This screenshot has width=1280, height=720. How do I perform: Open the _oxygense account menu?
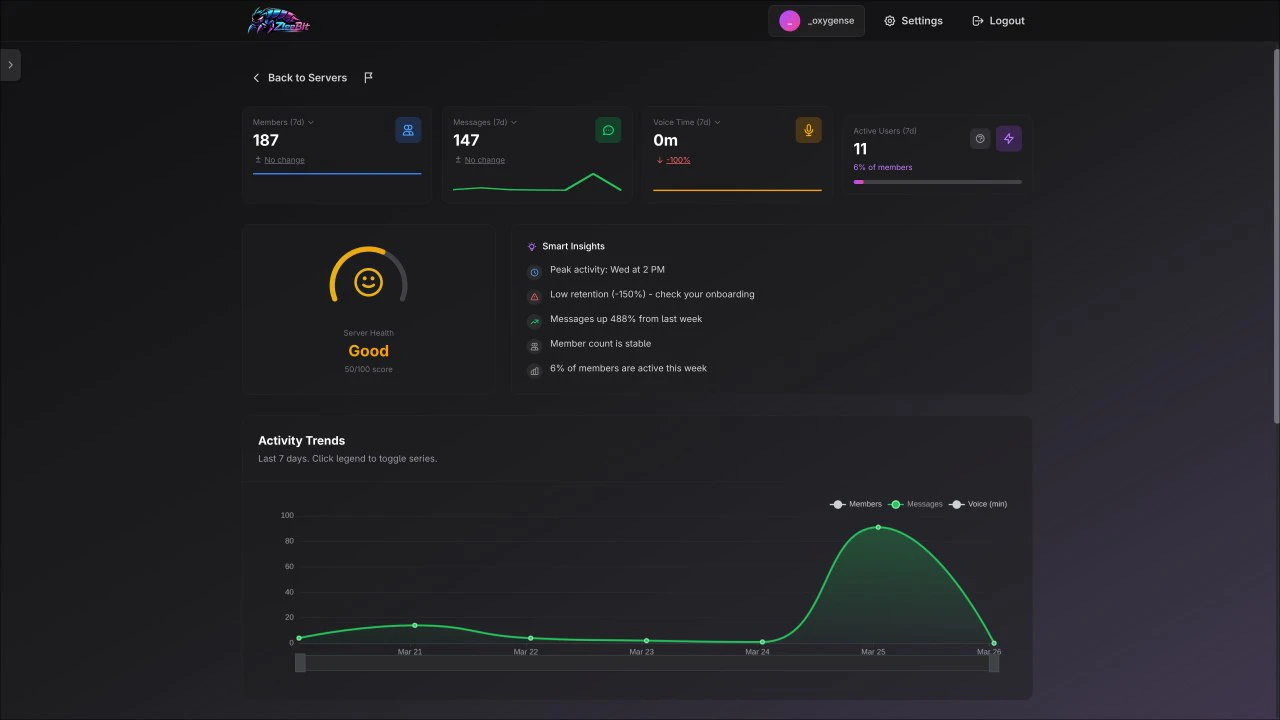pyautogui.click(x=816, y=20)
